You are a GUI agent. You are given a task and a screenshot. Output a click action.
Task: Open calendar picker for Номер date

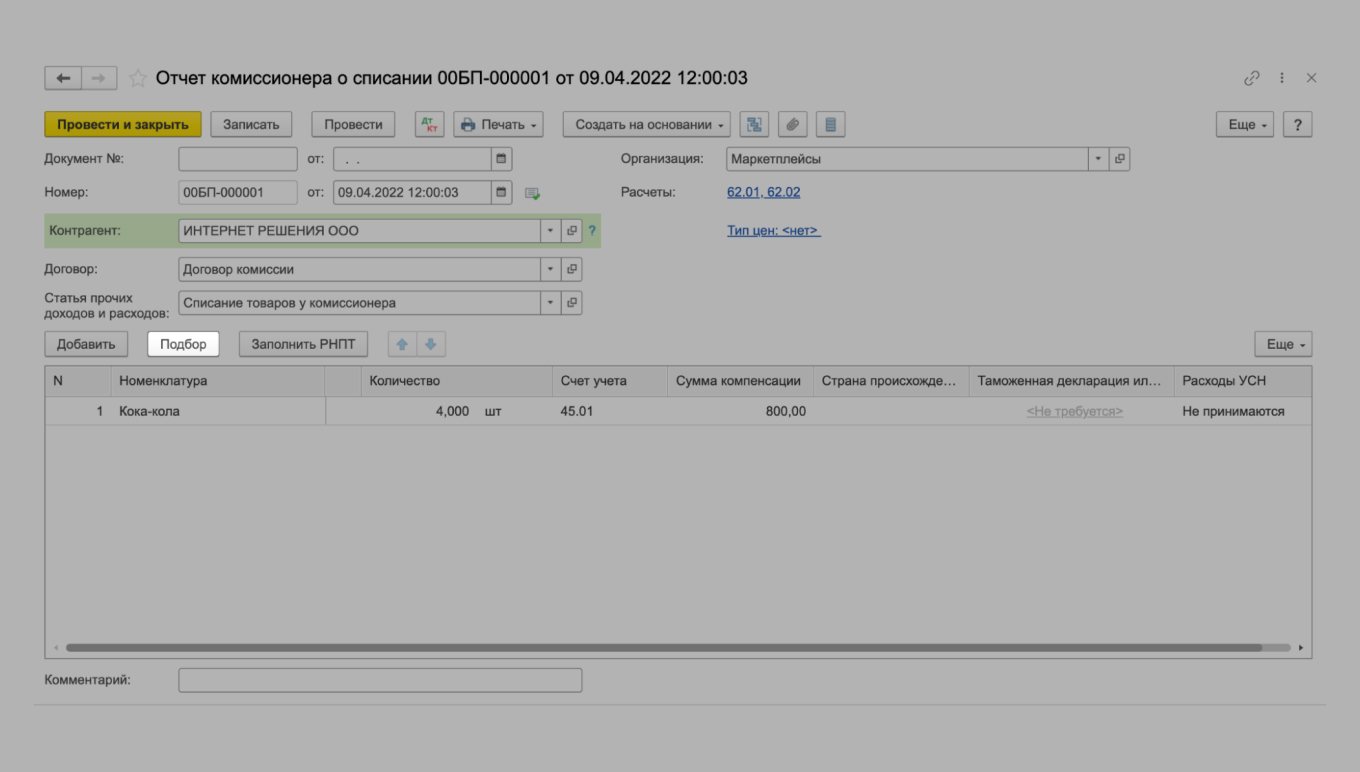[x=502, y=192]
